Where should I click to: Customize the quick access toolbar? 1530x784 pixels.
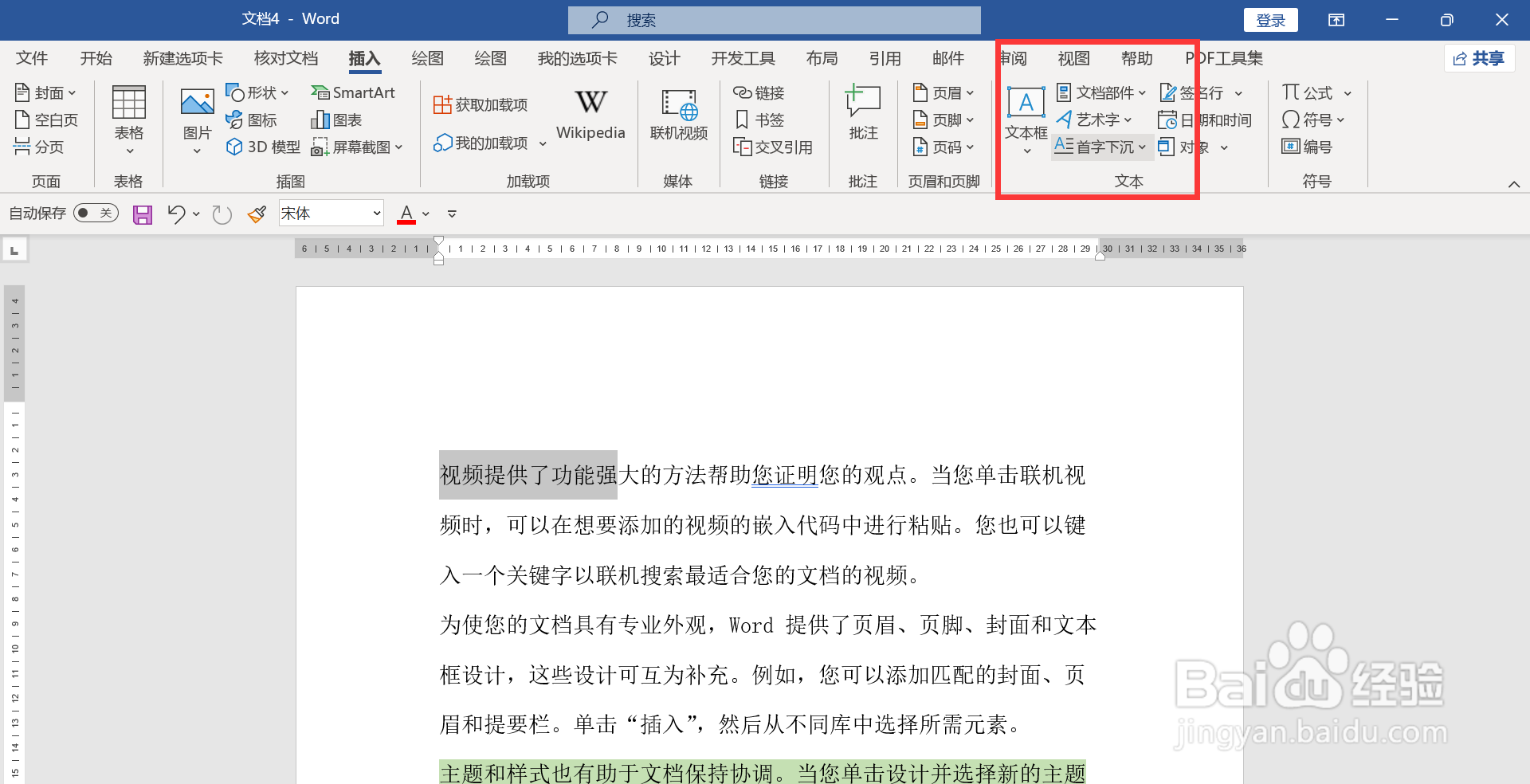[452, 214]
